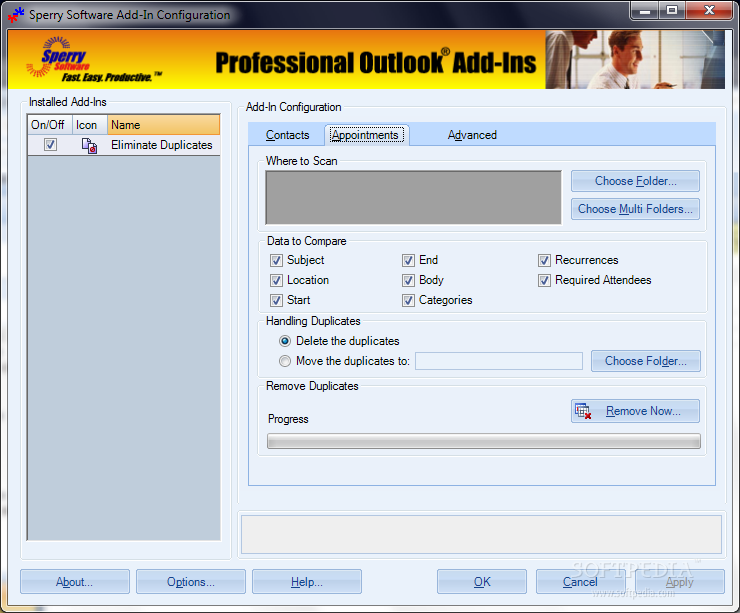Click the Eliminate Duplicates add-in icon
The image size is (740, 613).
(x=89, y=145)
